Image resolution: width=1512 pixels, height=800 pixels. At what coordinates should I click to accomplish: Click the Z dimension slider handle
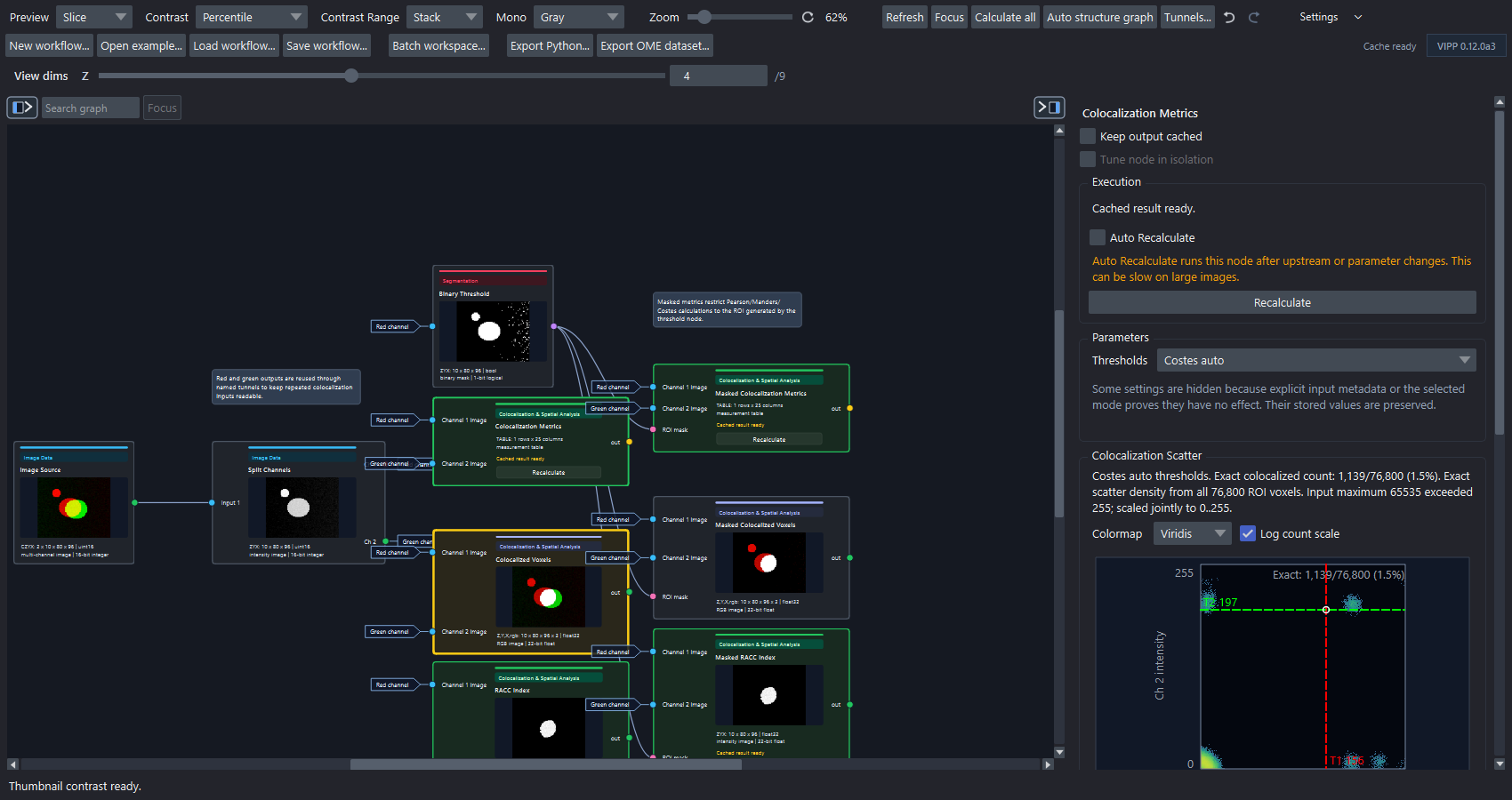(x=351, y=76)
